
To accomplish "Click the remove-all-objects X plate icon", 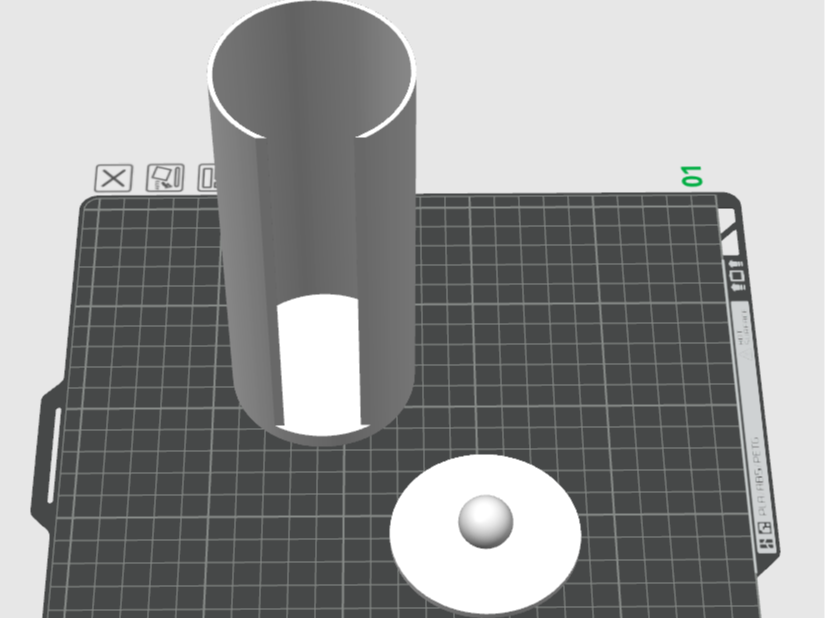I will pyautogui.click(x=114, y=178).
